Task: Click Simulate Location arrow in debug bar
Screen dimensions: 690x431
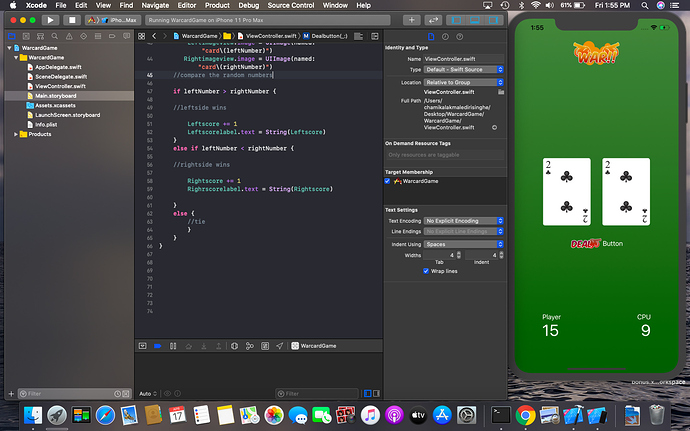Action: point(278,345)
